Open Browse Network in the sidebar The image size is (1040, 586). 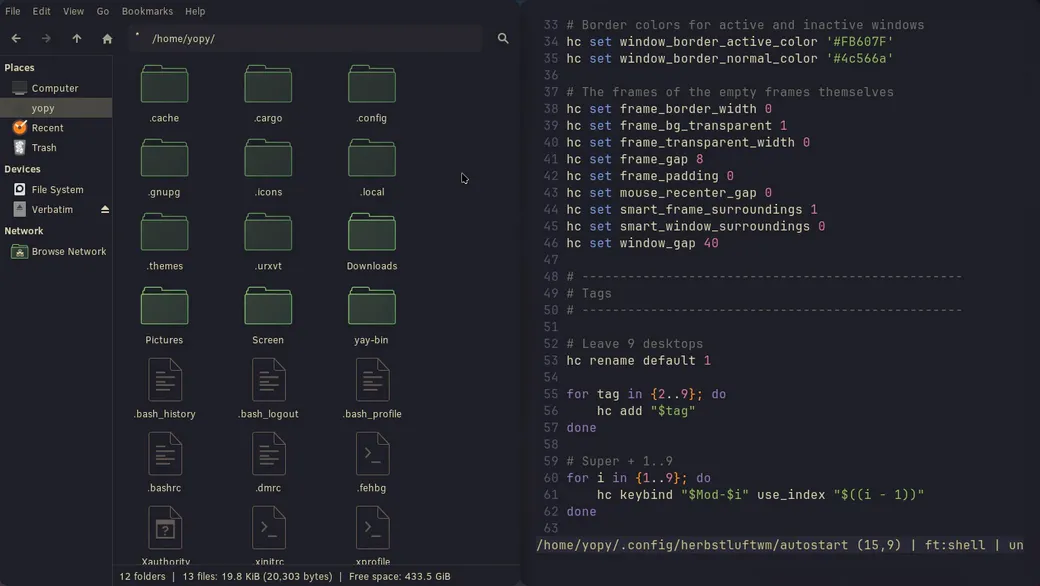[56, 252]
